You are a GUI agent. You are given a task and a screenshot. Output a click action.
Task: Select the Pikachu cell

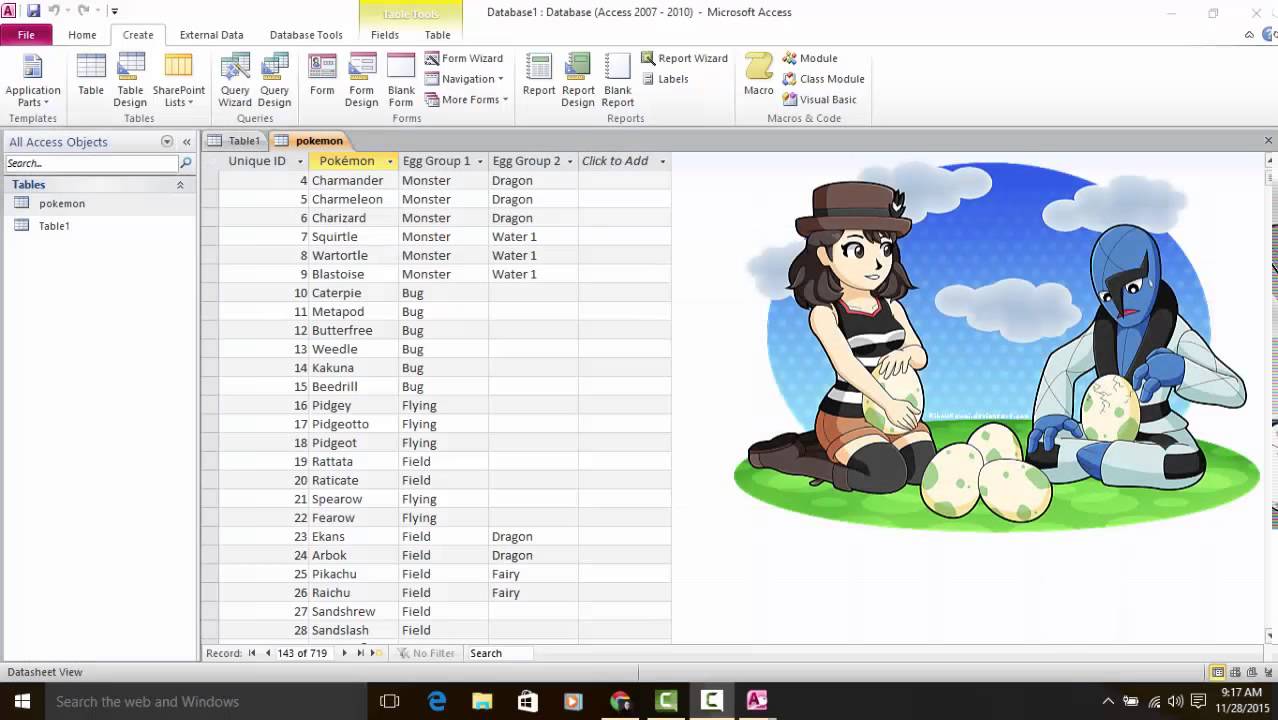353,574
